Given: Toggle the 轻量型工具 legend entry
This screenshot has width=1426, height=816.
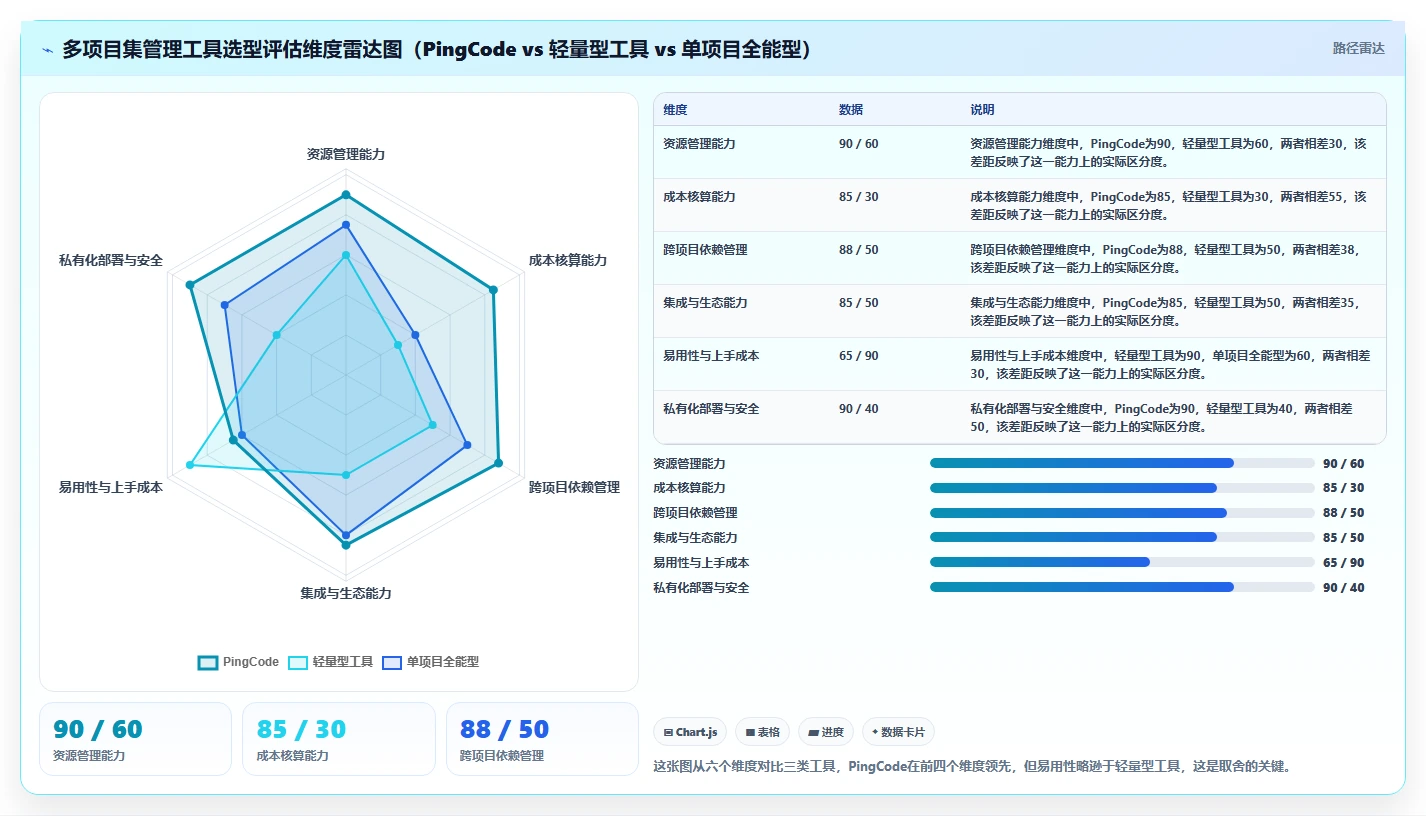Looking at the screenshot, I should click(x=330, y=662).
